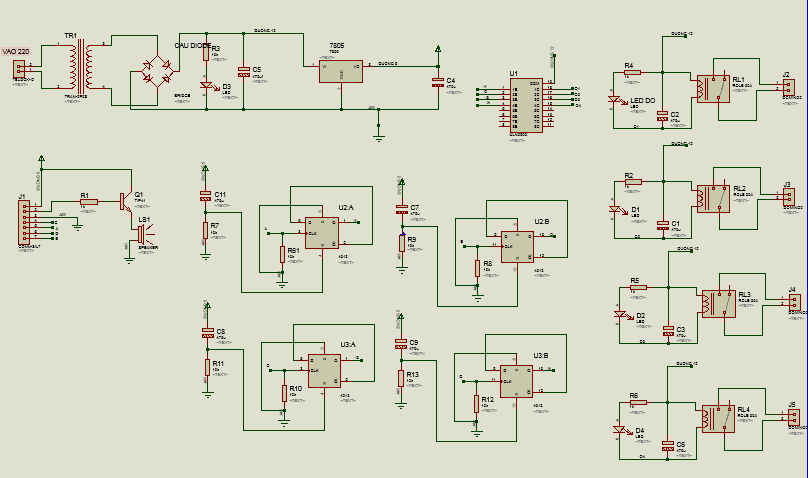This screenshot has height=478, width=808.
Task: Click the U3:A flip-flop block
Action: (x=323, y=369)
